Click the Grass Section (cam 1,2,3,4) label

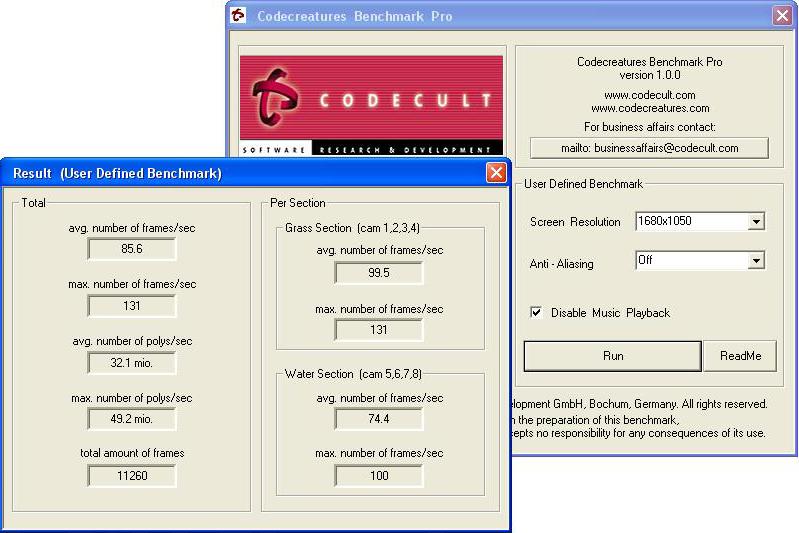(352, 228)
